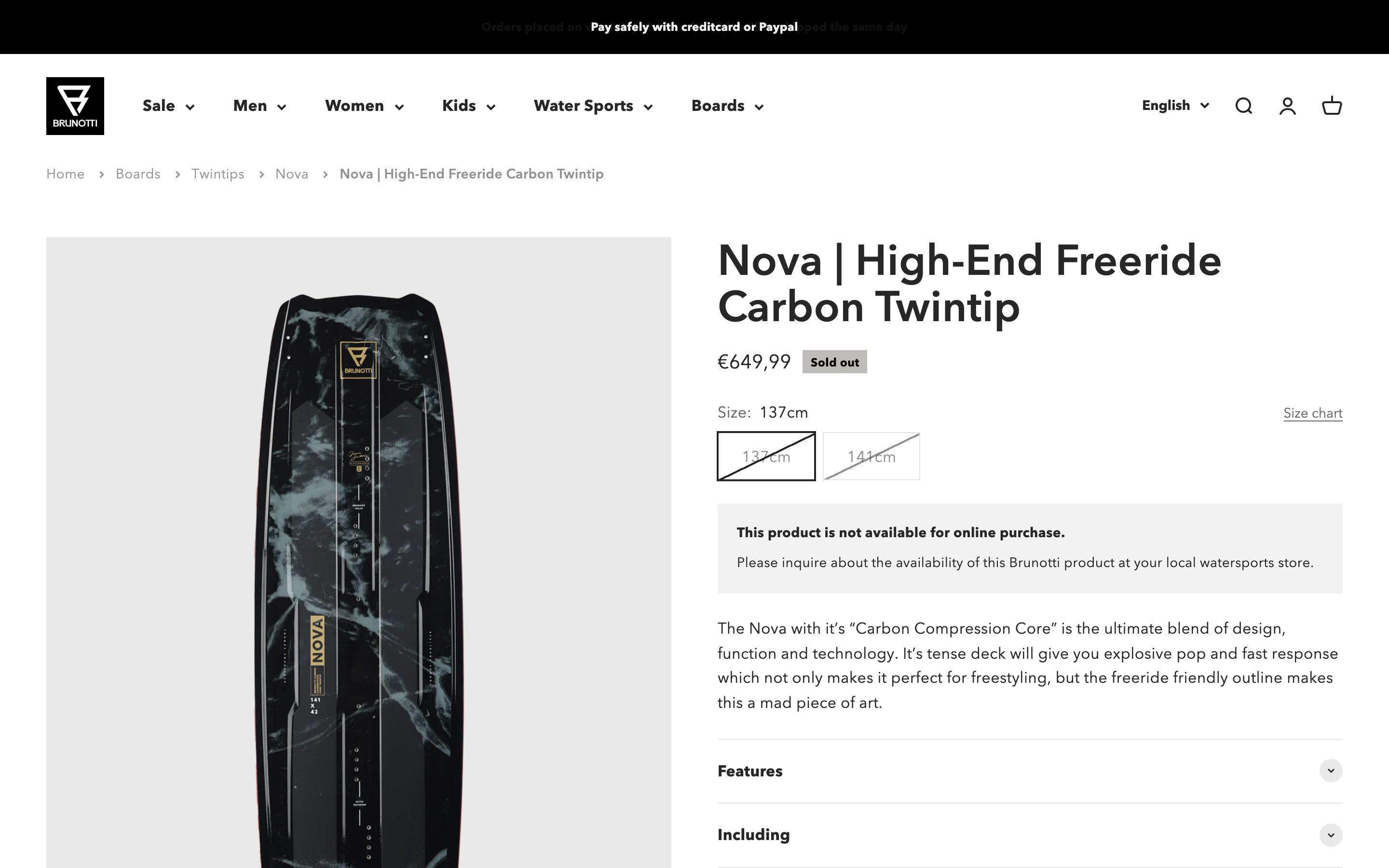Go to Home breadcrumb link
The height and width of the screenshot is (868, 1389).
click(x=66, y=174)
